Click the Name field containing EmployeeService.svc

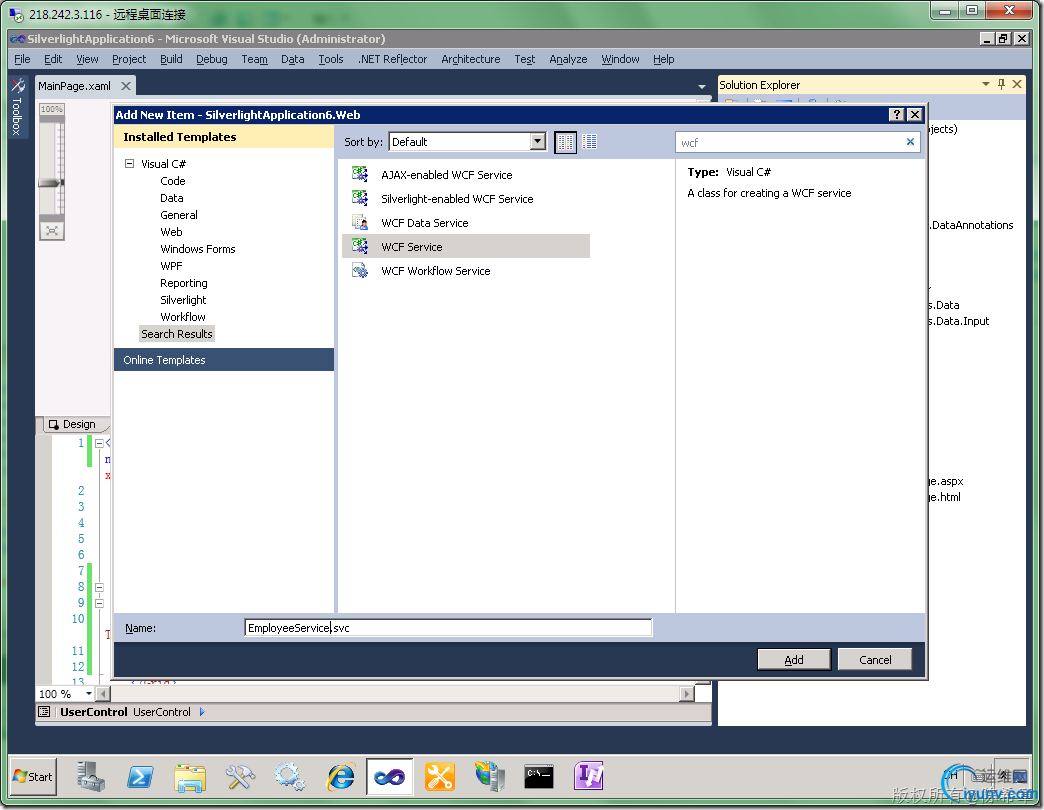[x=448, y=628]
